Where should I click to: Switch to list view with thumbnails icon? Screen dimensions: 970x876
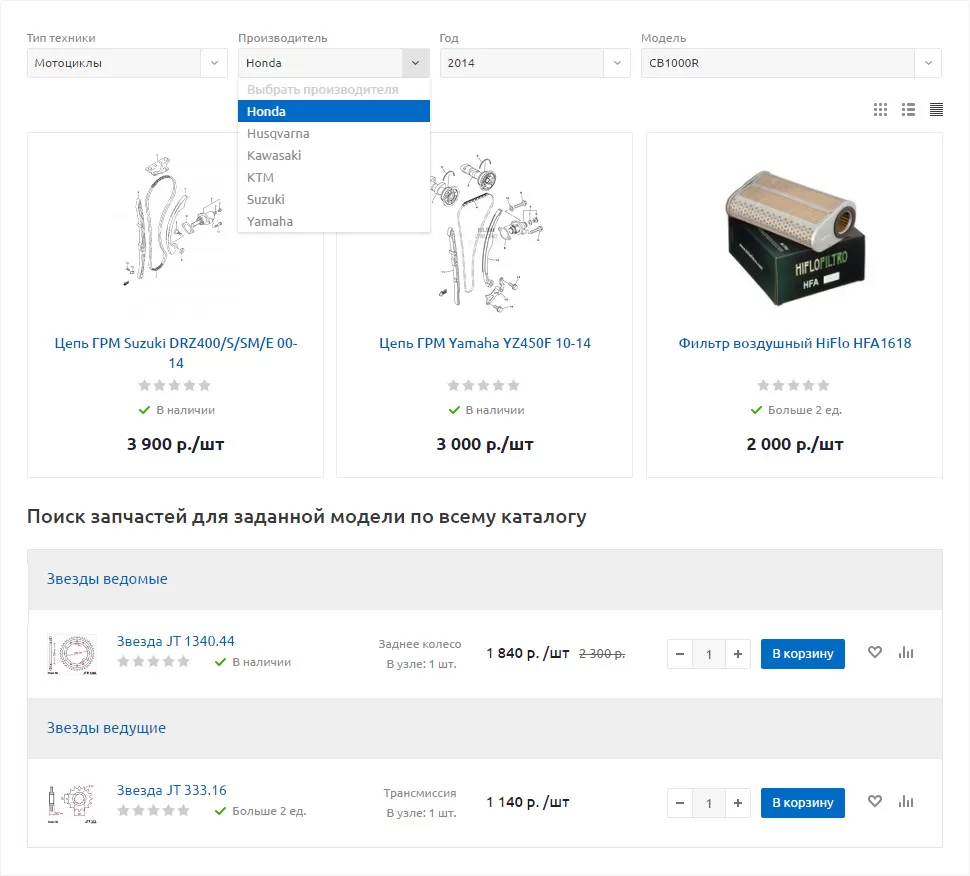908,110
